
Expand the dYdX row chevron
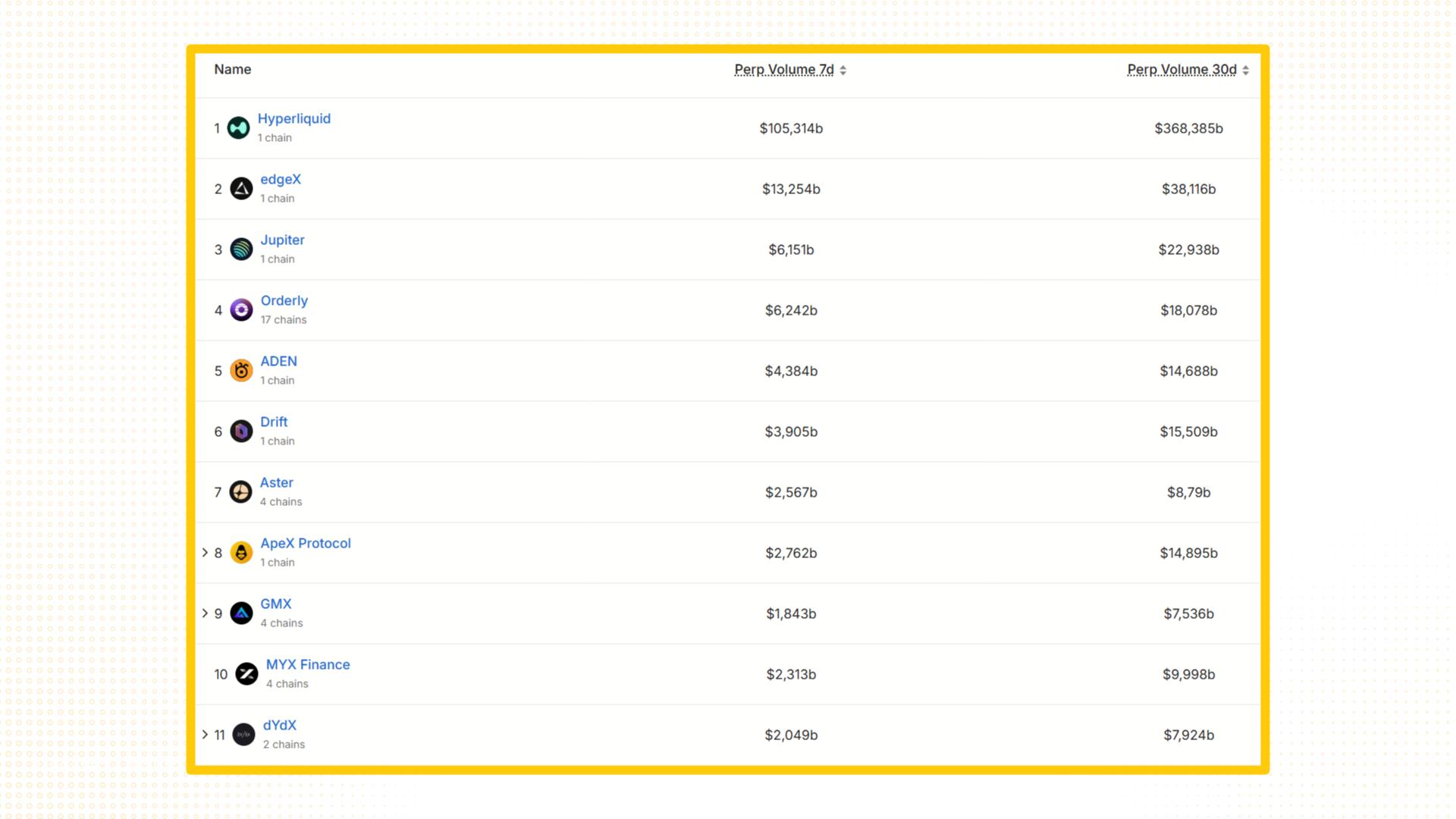pyautogui.click(x=205, y=735)
